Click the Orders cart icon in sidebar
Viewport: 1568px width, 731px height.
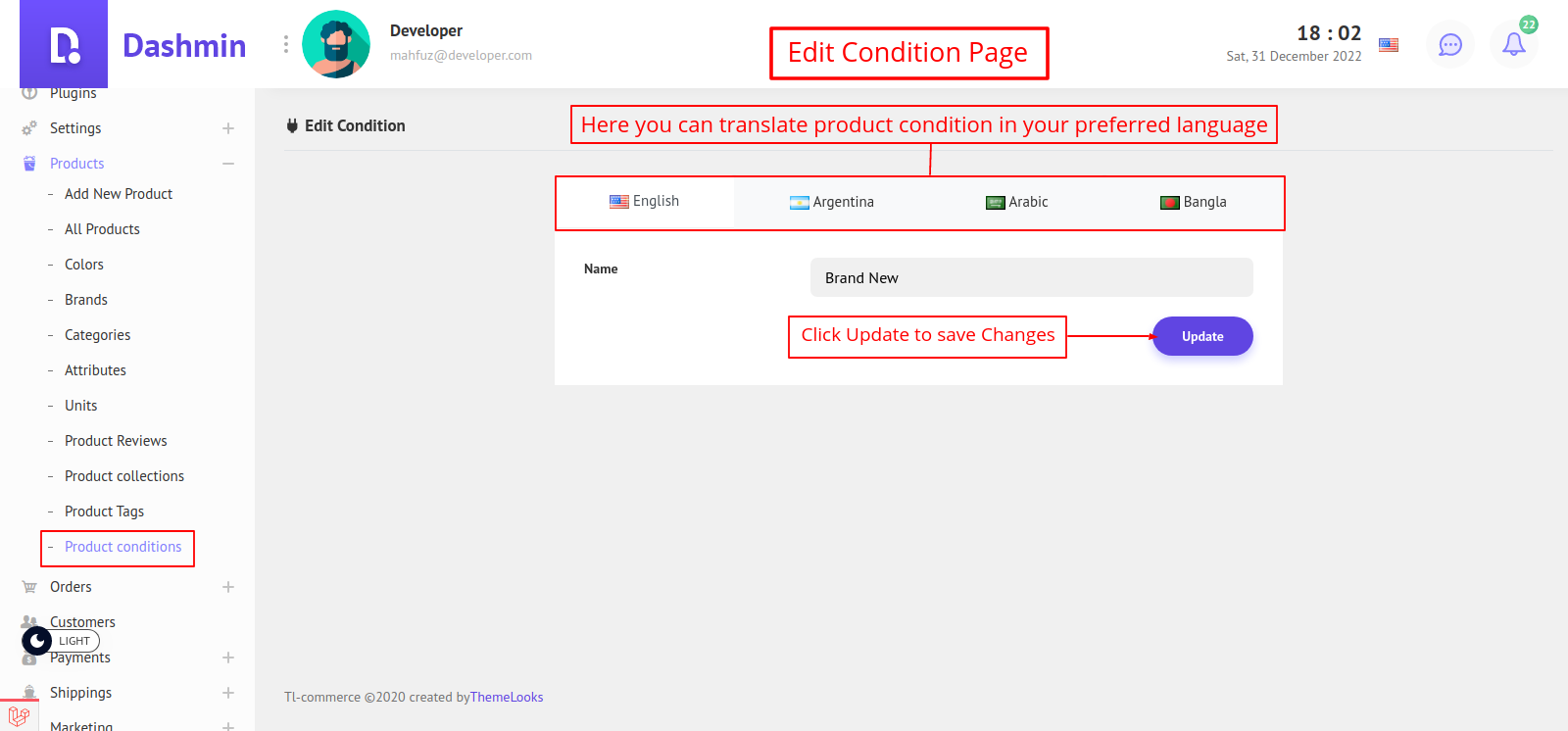29,587
